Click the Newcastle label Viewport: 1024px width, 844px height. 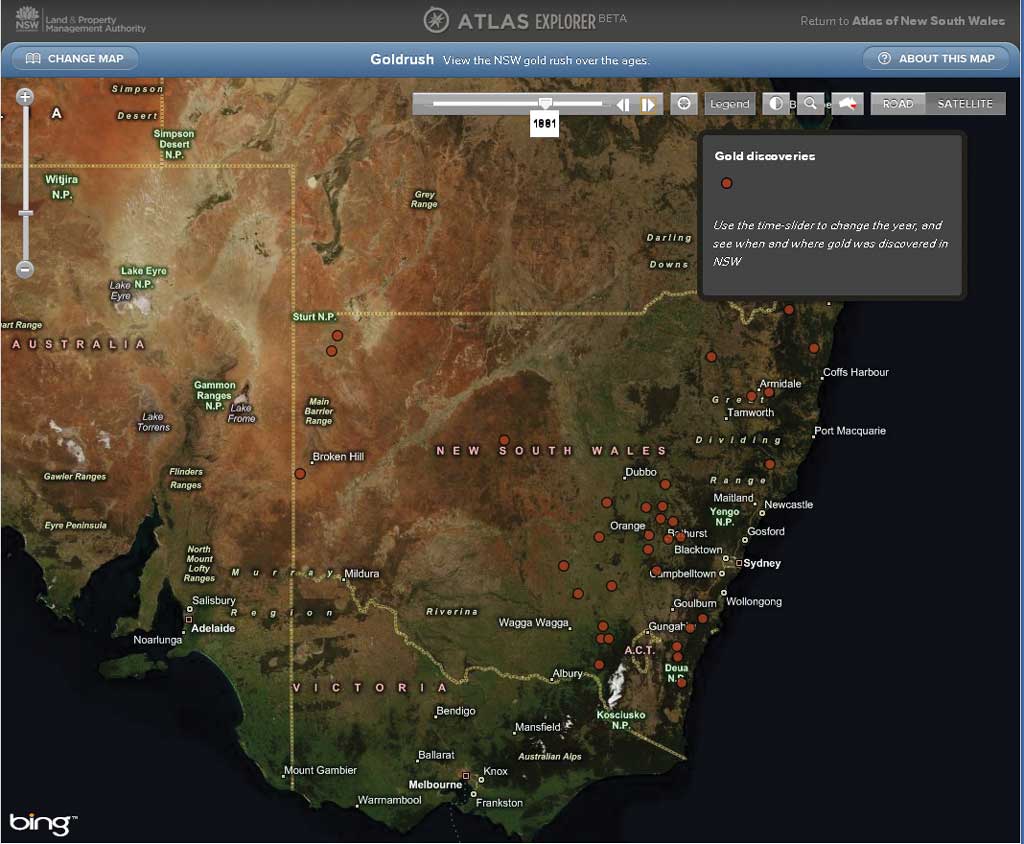(x=788, y=505)
